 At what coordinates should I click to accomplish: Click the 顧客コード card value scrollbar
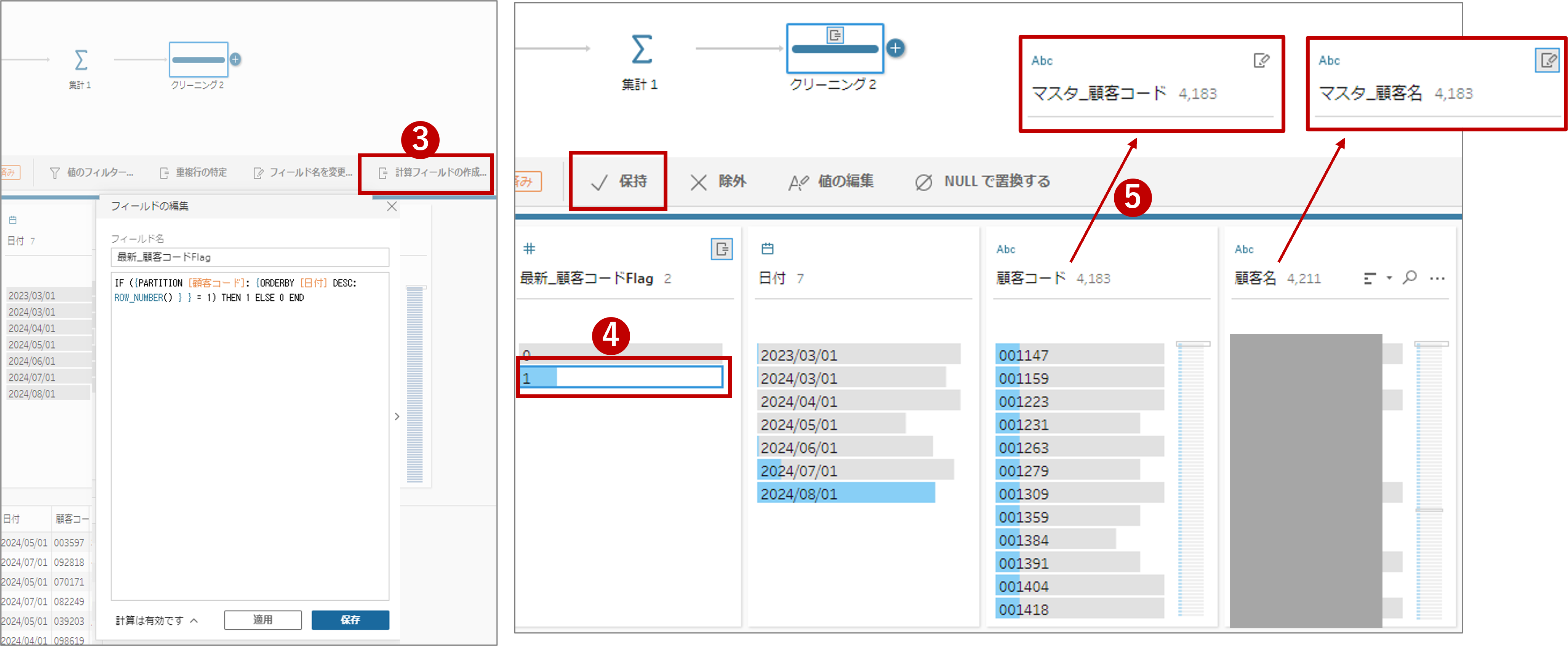(1192, 479)
